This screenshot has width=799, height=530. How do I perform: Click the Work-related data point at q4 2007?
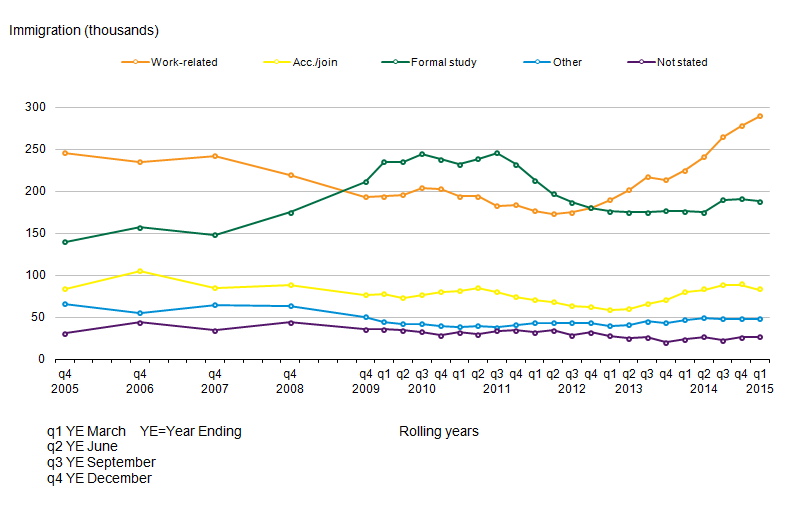[x=215, y=156]
